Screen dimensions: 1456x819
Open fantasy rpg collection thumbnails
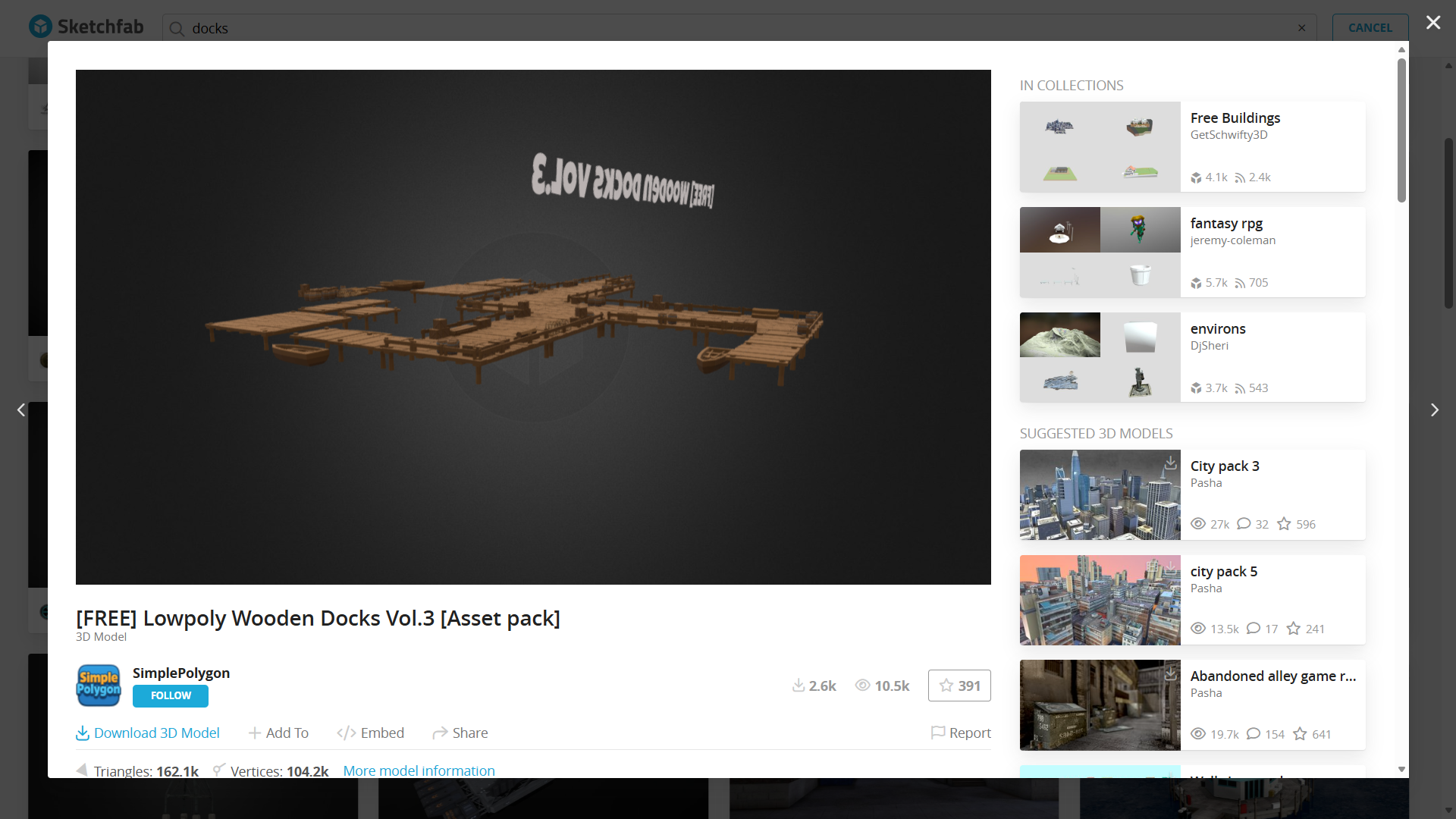point(1100,252)
